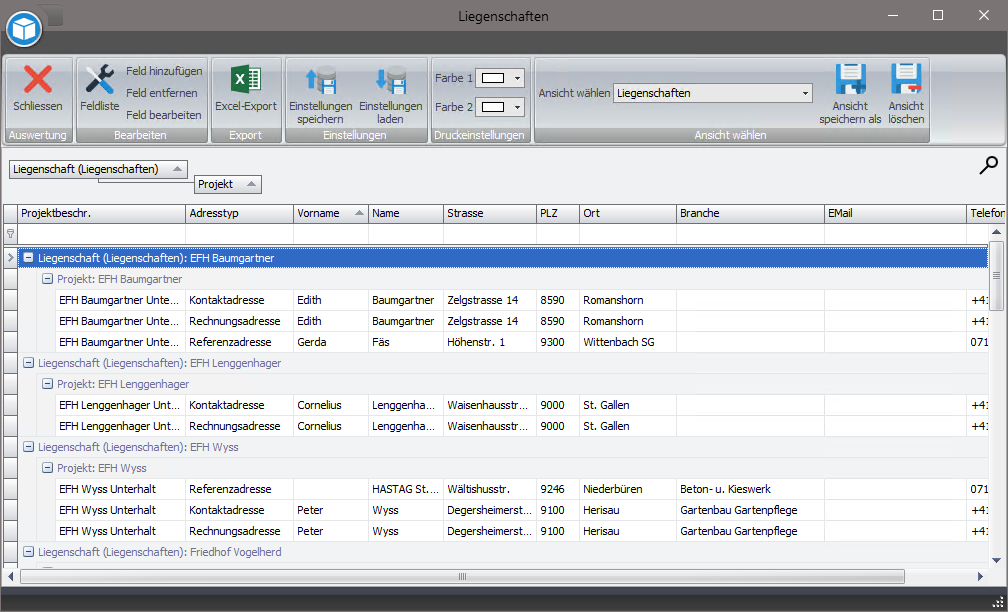Click Edith in Baumgartner Kontaktadresse row
Viewport: 1008px width, 612px height.
[x=330, y=300]
